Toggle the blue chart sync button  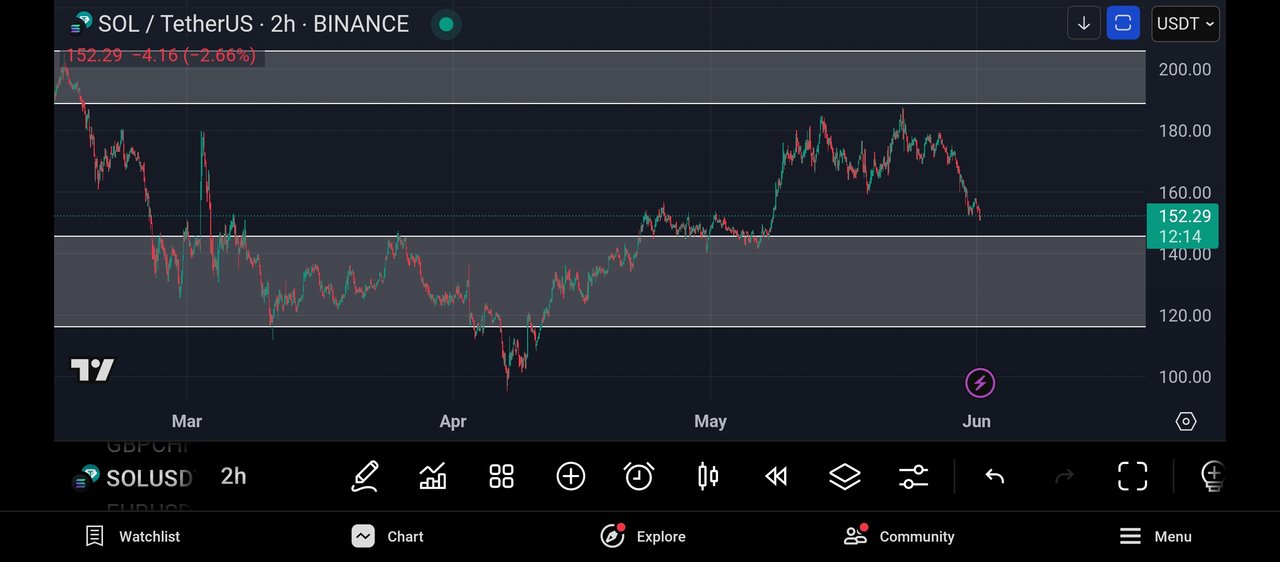click(1123, 23)
